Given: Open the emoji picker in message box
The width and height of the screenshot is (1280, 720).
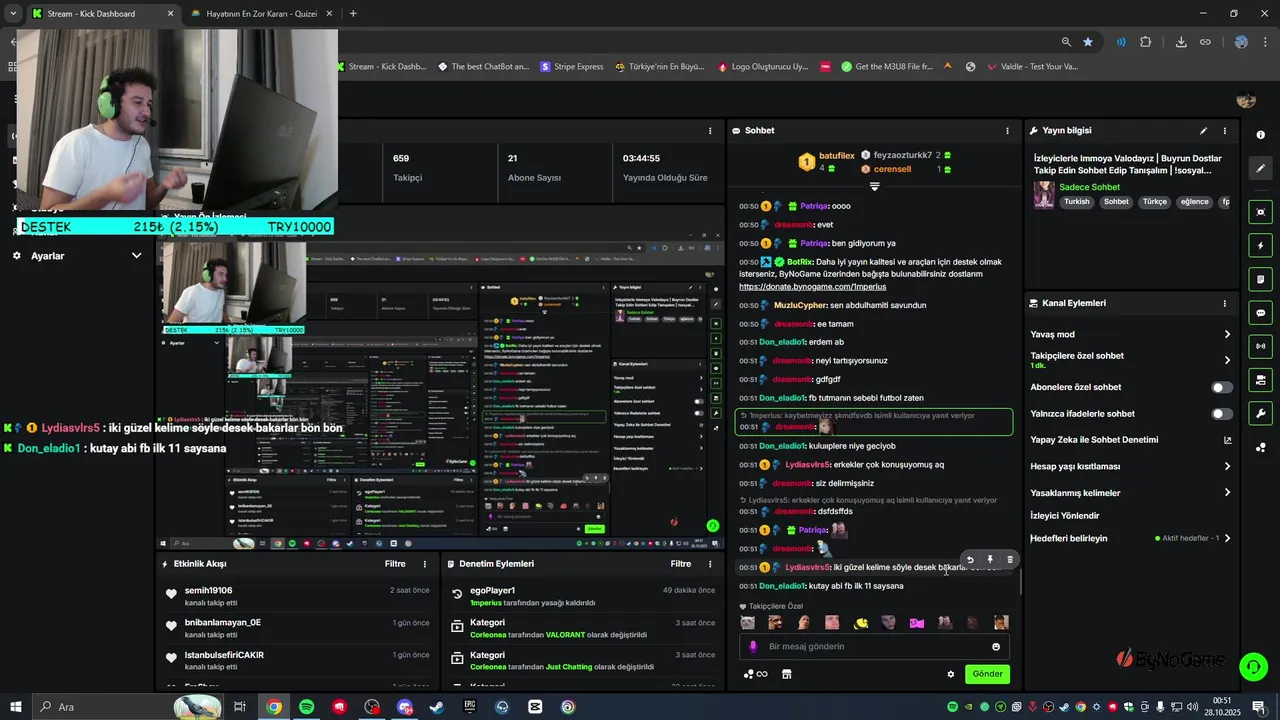Looking at the screenshot, I should tap(996, 647).
